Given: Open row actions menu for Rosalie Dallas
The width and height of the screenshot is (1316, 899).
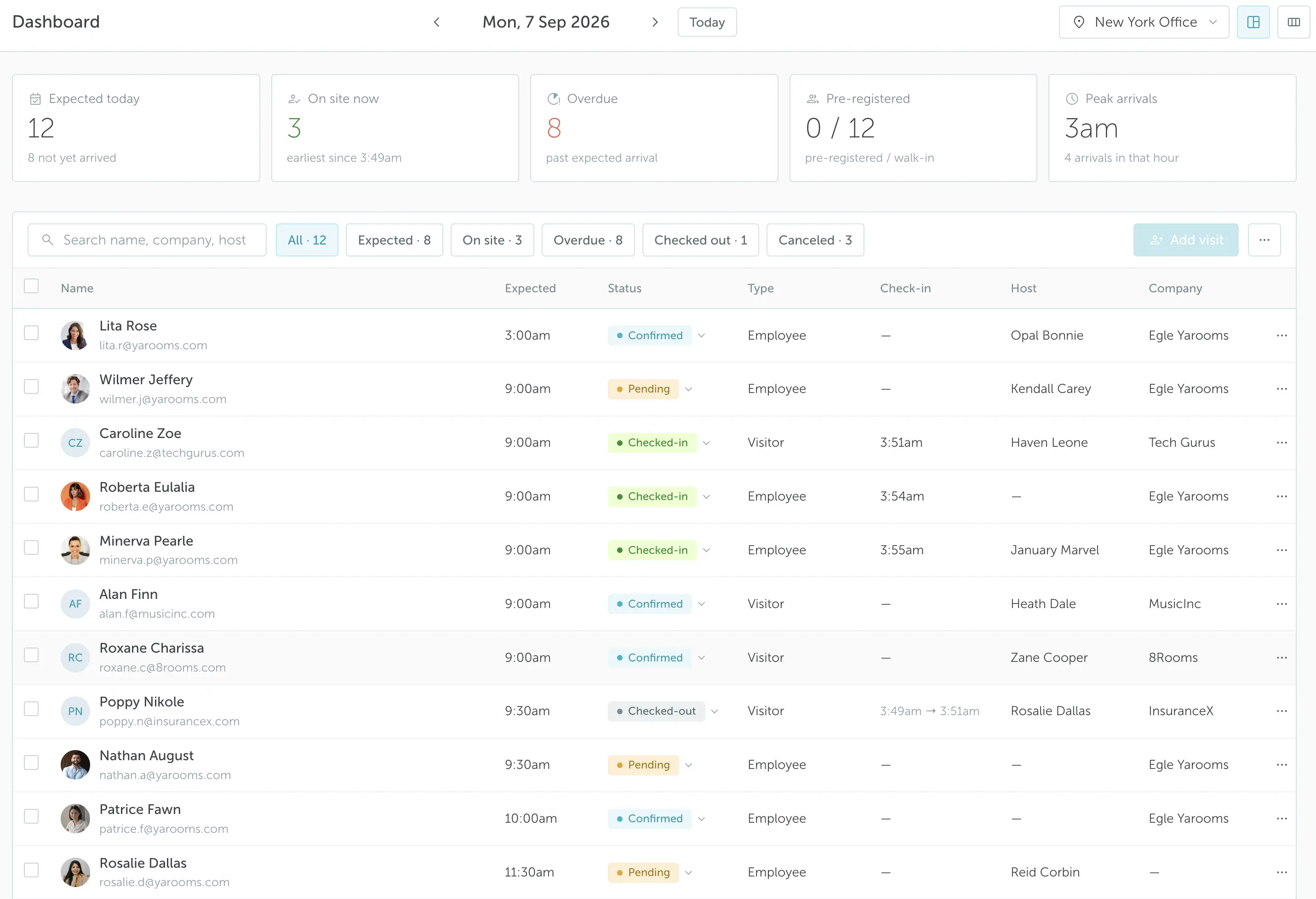Looking at the screenshot, I should 1282,872.
